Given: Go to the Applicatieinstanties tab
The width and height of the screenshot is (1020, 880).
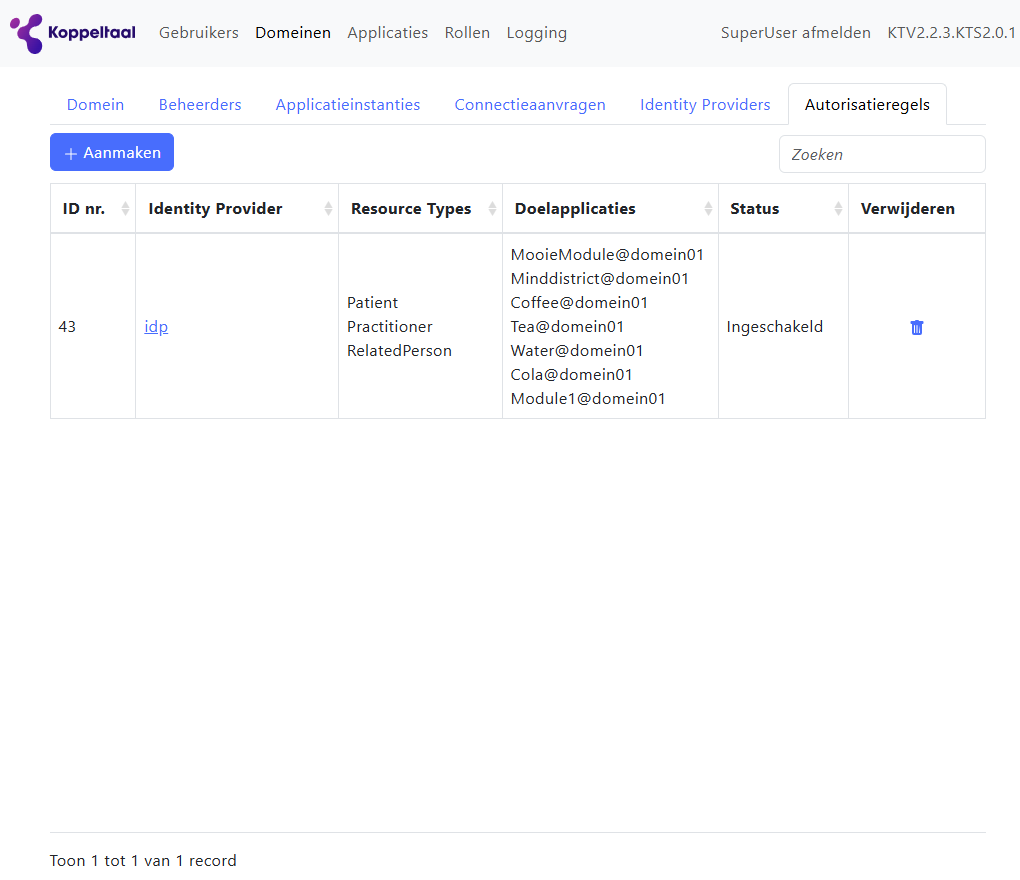Looking at the screenshot, I should tap(348, 105).
